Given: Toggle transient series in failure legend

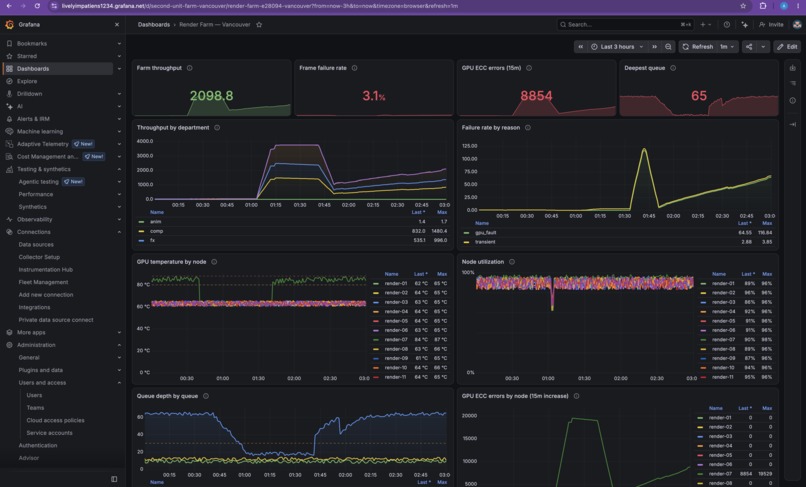Looking at the screenshot, I should (485, 242).
